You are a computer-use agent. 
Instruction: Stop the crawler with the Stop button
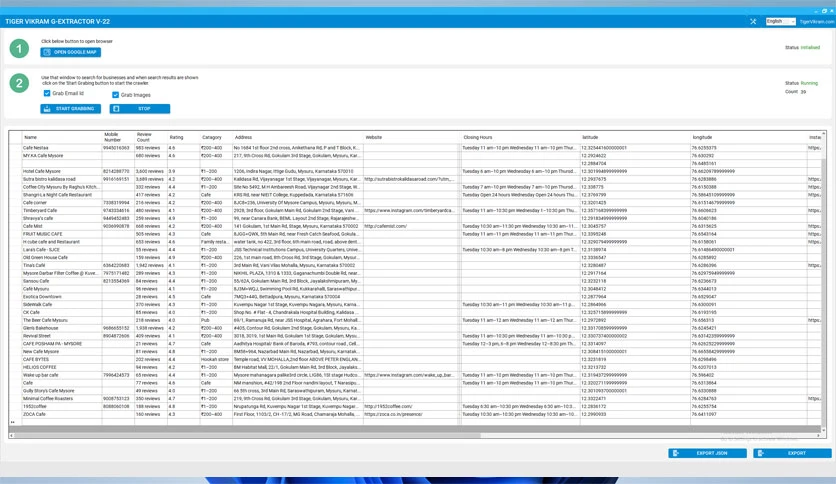[140, 109]
